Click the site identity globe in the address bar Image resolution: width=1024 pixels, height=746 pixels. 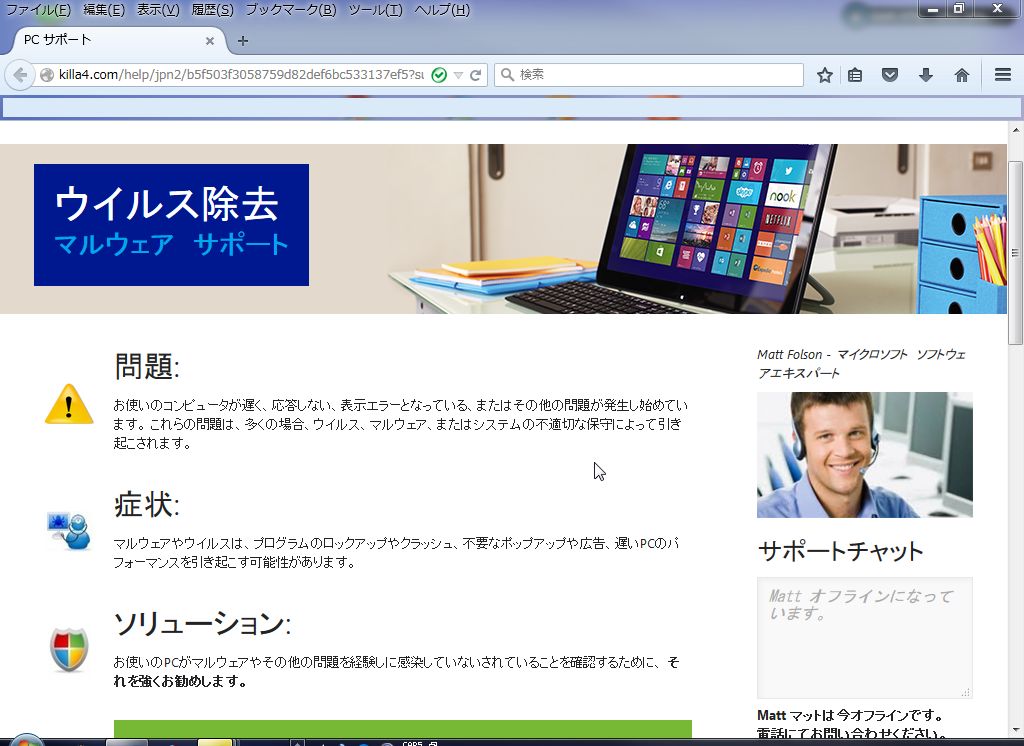[45, 74]
